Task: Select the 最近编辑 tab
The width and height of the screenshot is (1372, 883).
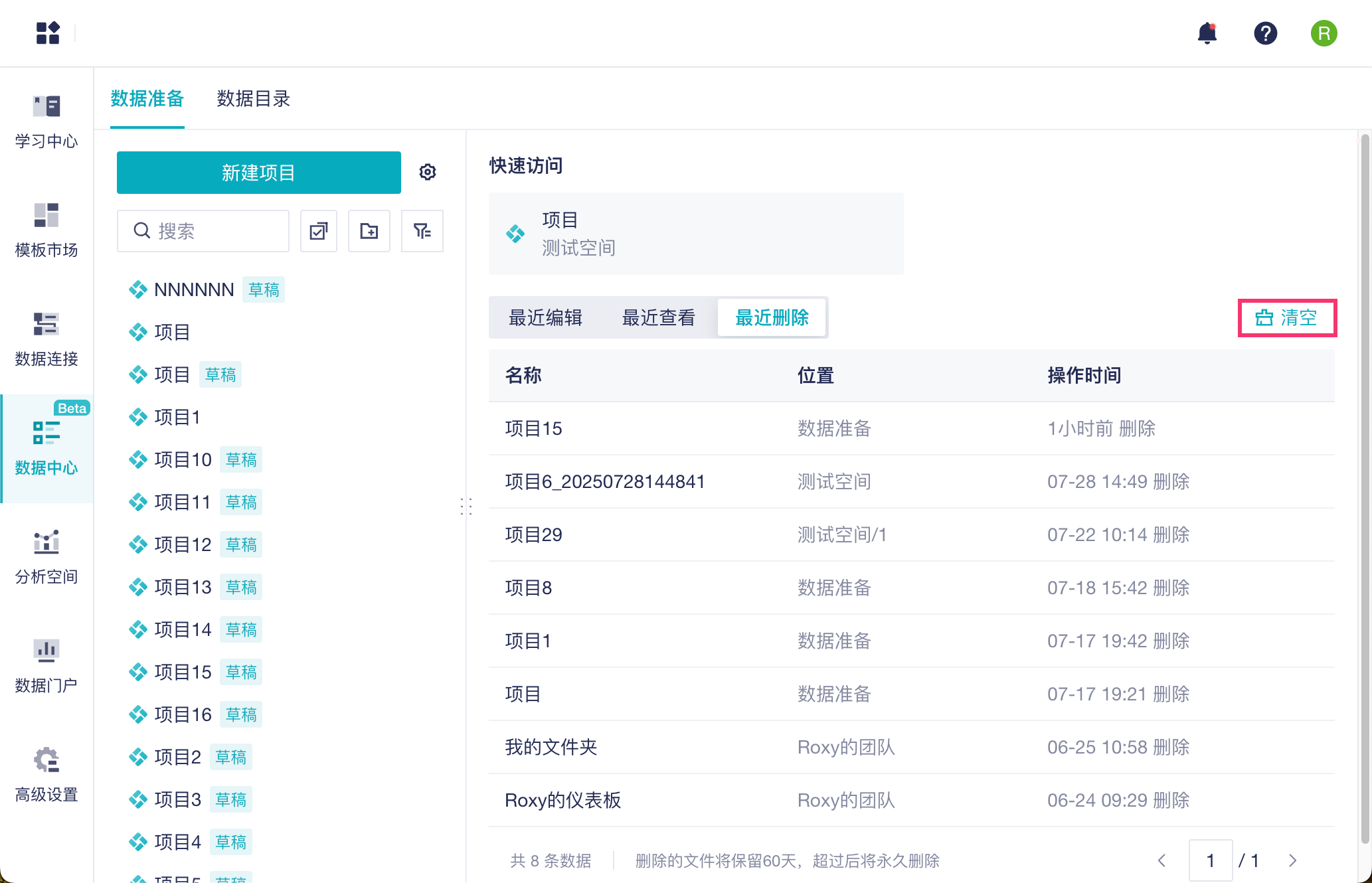Action: pos(545,318)
